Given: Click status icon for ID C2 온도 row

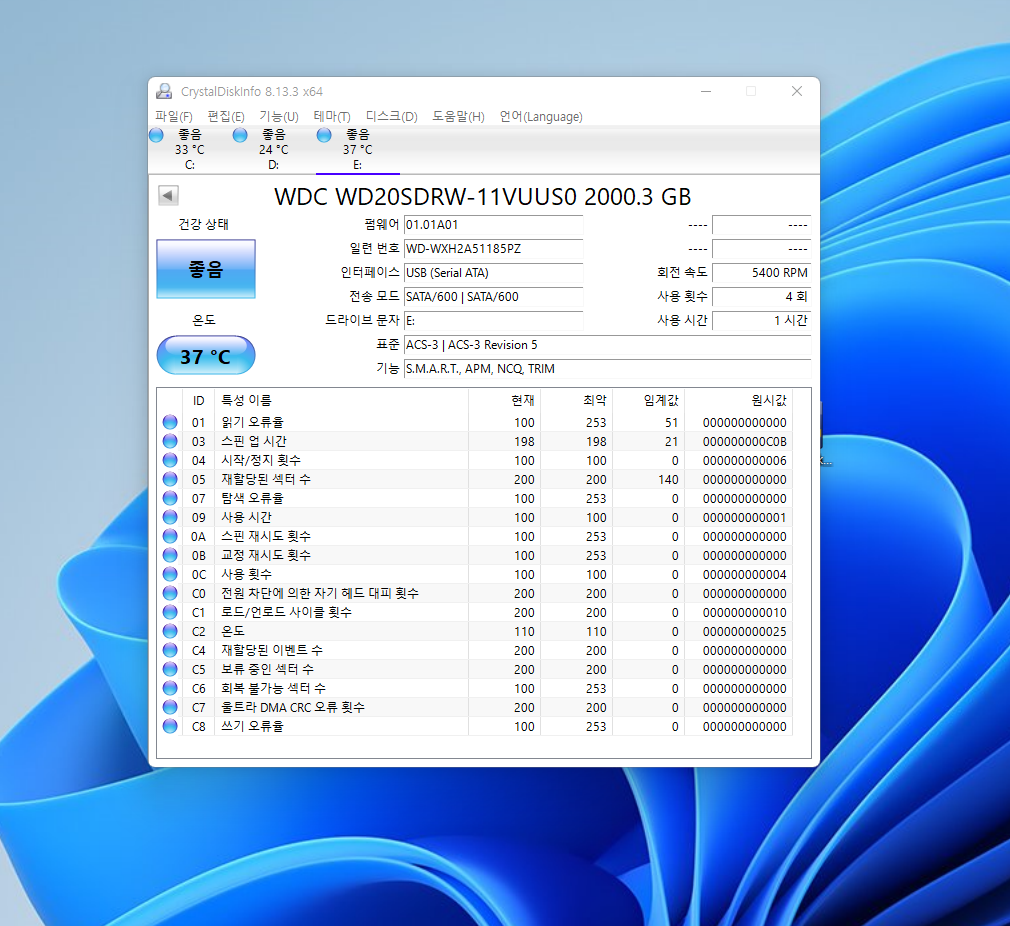Looking at the screenshot, I should tap(170, 631).
